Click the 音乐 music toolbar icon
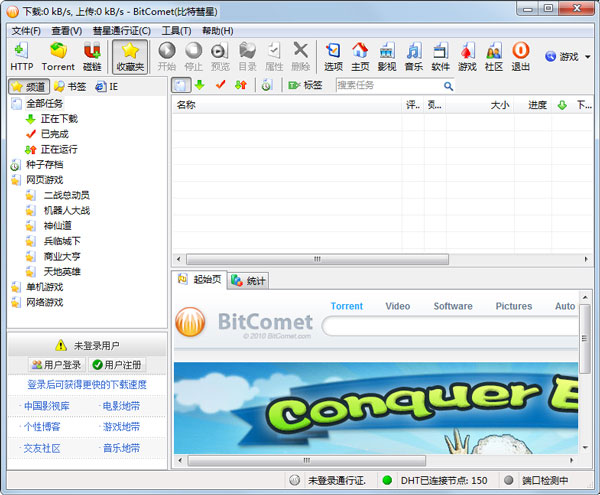 coord(413,56)
